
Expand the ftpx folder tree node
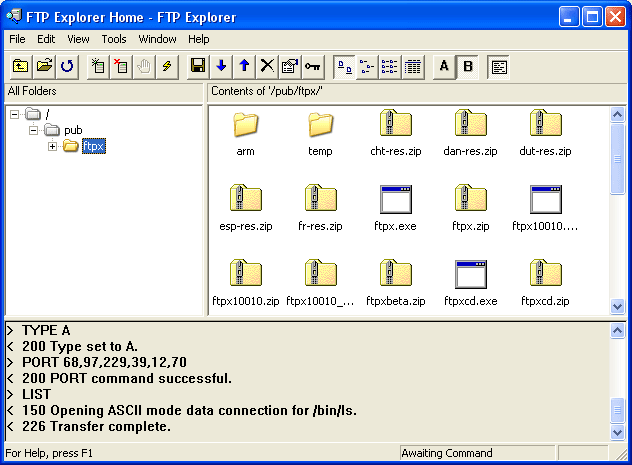coord(53,147)
